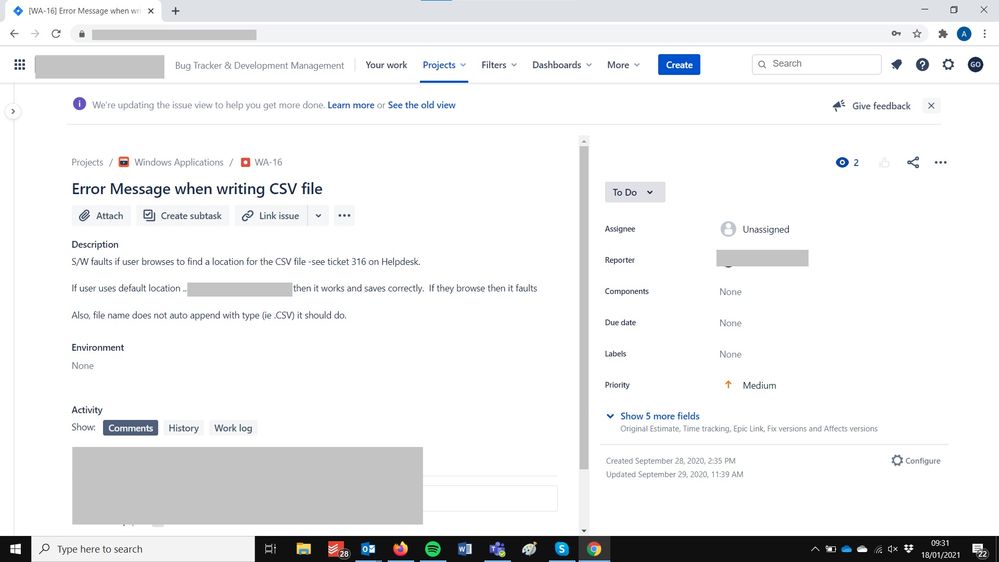Open Jira settings gear
Viewport: 999px width, 562px height.
tap(948, 64)
